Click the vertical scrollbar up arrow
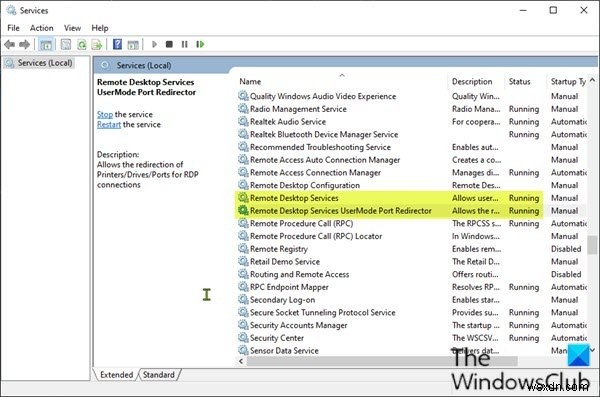Image resolution: width=600 pixels, height=397 pixels. point(592,80)
